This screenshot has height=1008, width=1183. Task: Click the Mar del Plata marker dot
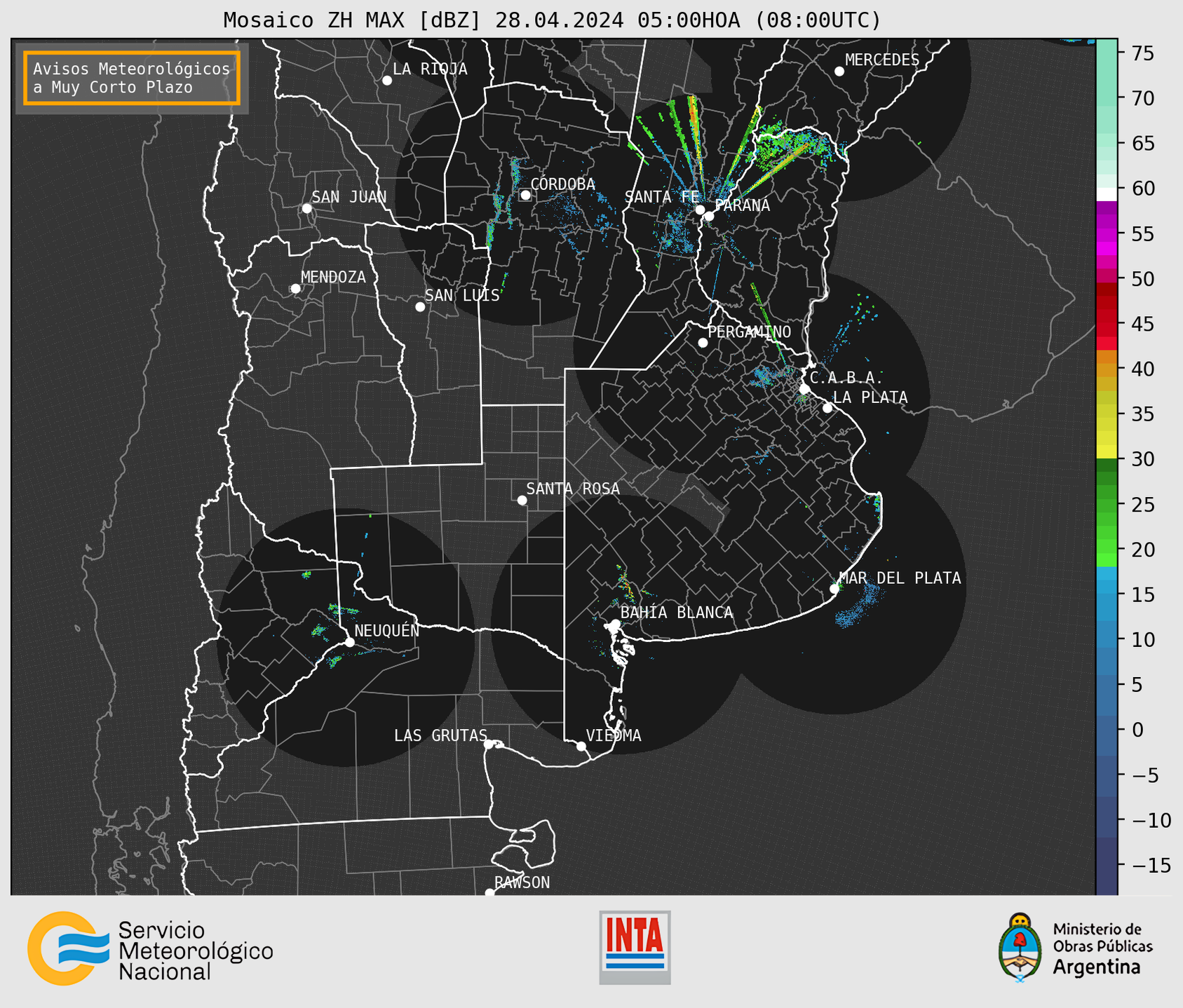point(834,589)
